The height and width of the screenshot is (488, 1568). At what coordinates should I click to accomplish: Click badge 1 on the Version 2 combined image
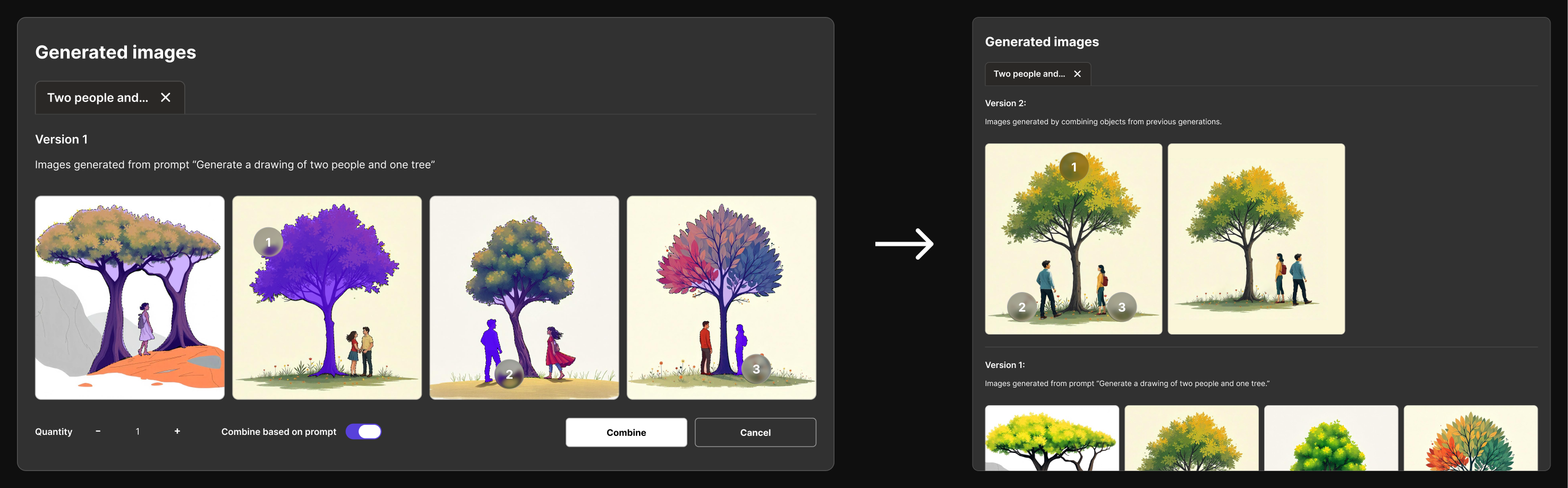(1073, 166)
